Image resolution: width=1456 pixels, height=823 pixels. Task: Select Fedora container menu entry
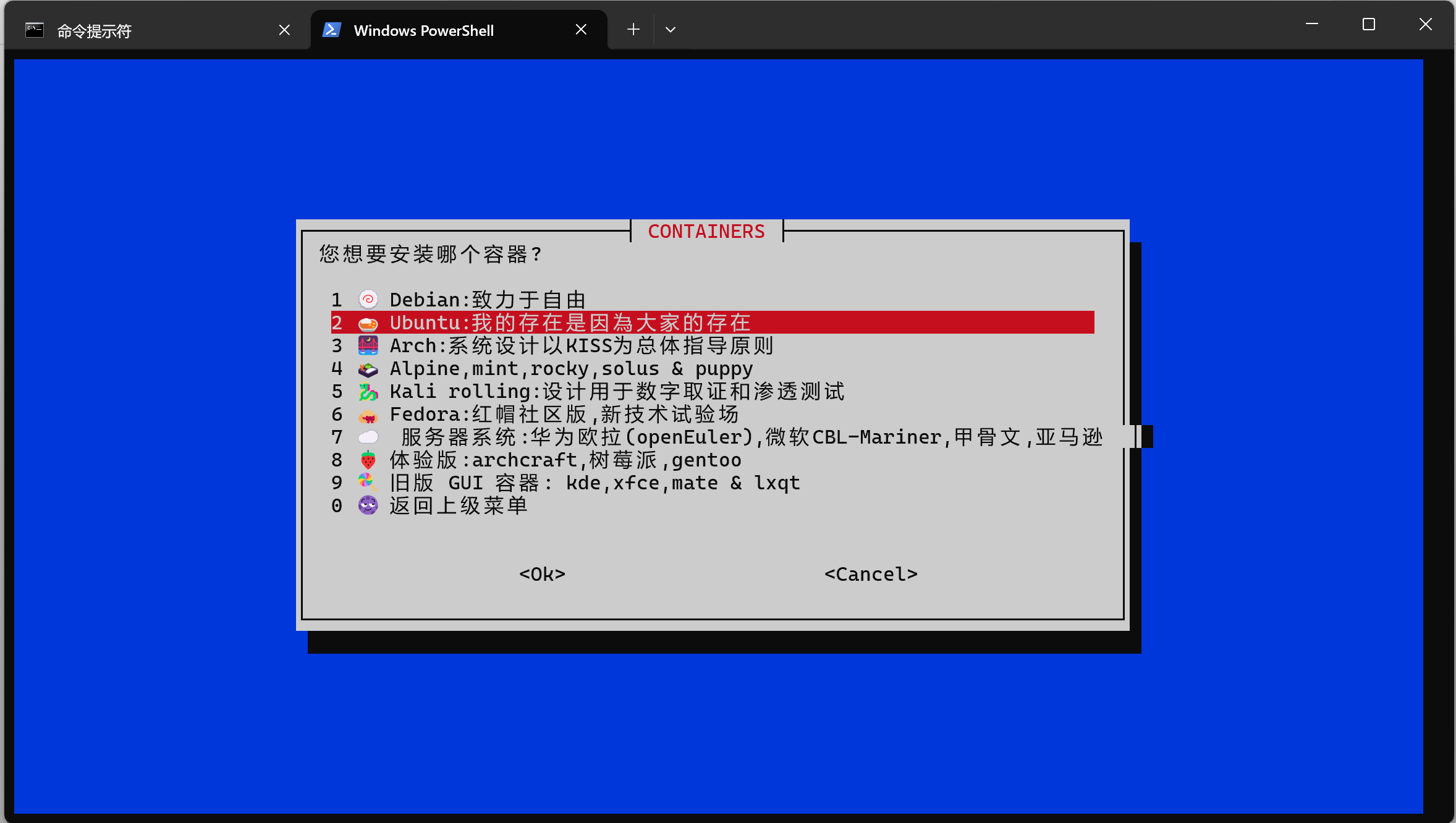(x=564, y=414)
